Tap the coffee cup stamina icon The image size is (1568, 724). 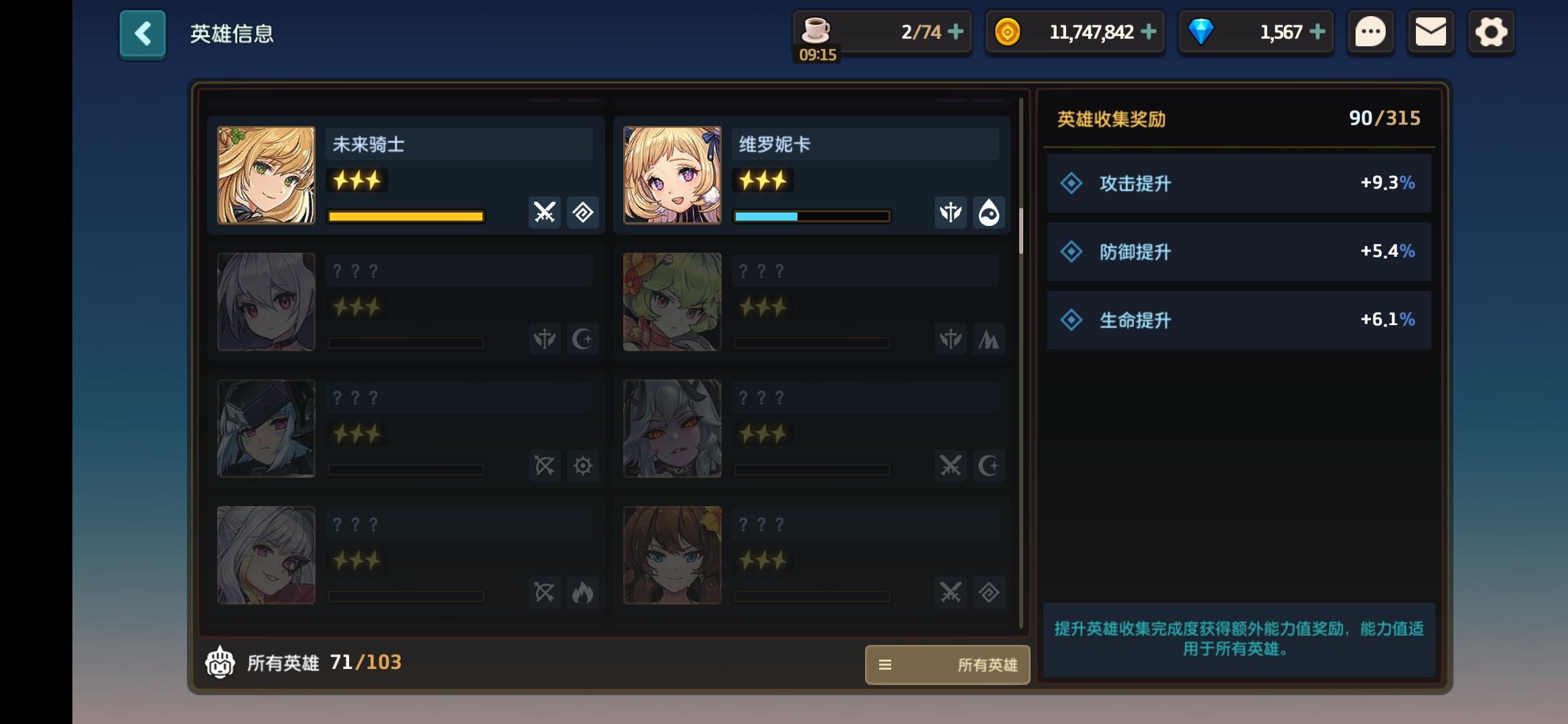815,29
